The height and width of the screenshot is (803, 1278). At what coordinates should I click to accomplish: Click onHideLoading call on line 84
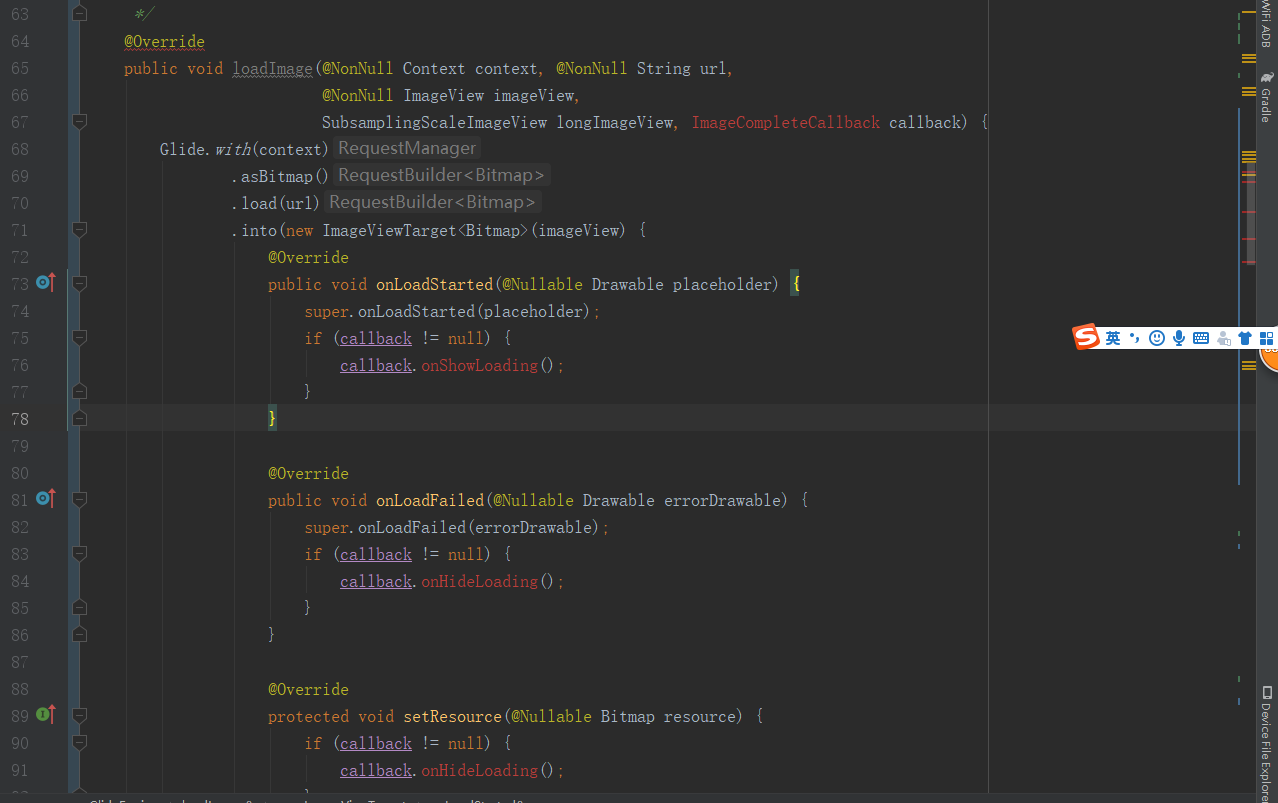pyautogui.click(x=480, y=581)
